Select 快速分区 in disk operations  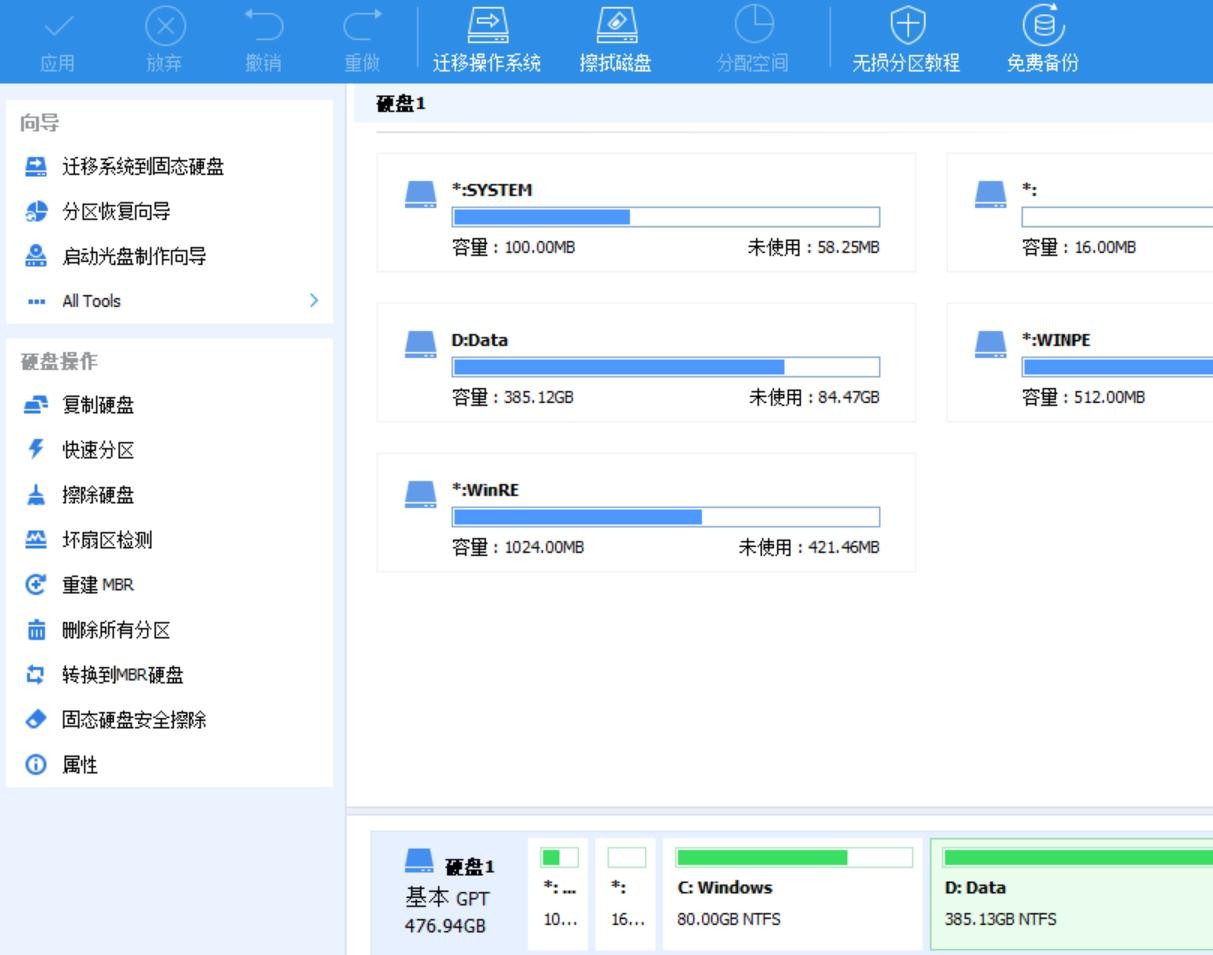[98, 450]
